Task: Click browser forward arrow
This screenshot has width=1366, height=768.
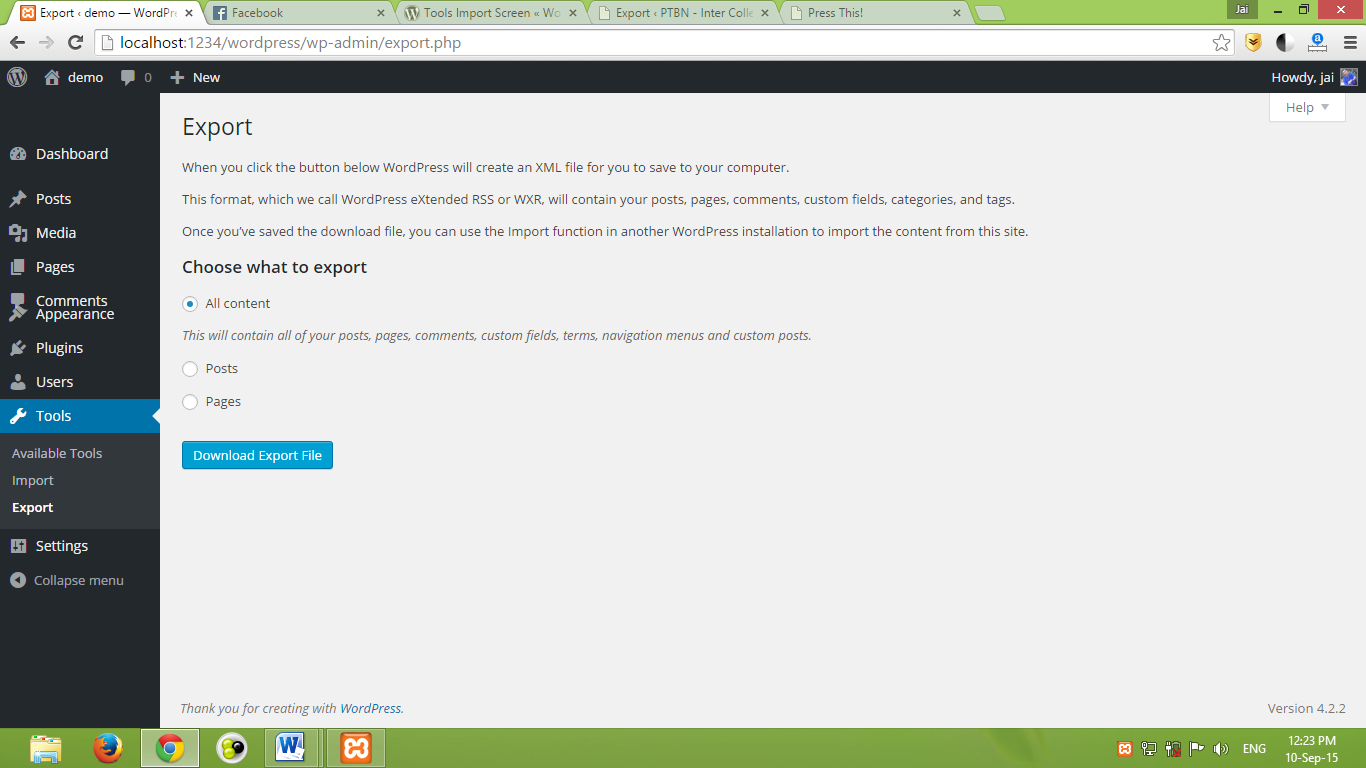Action: (x=46, y=42)
